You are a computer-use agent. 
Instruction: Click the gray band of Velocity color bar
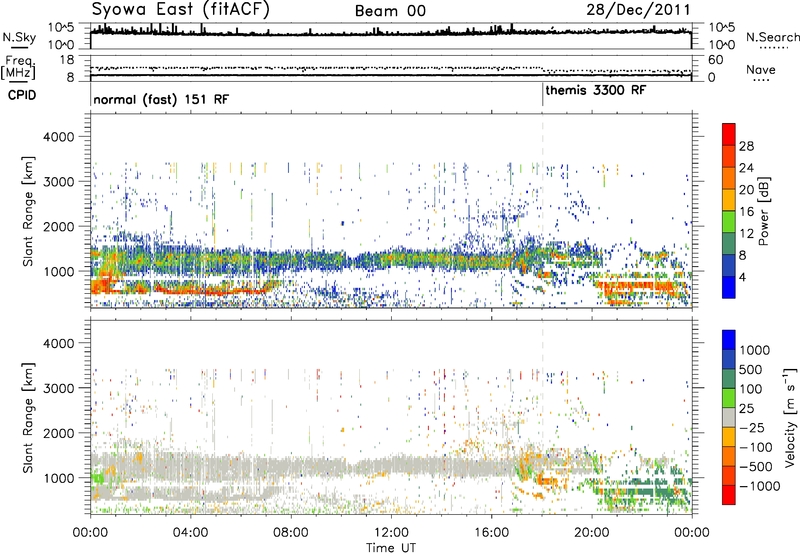pos(729,418)
